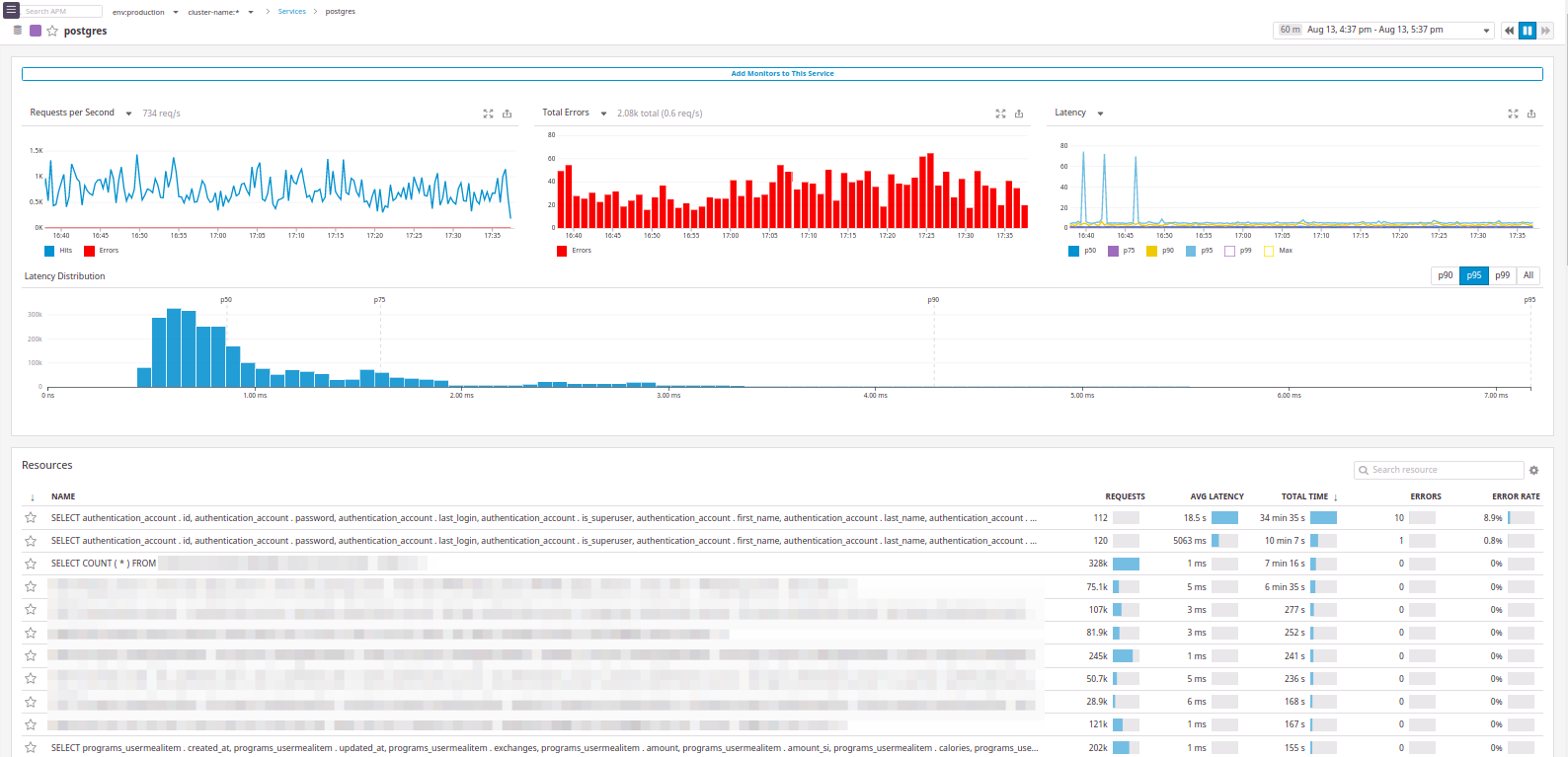Click Add Monitors to This Service

coord(782,74)
